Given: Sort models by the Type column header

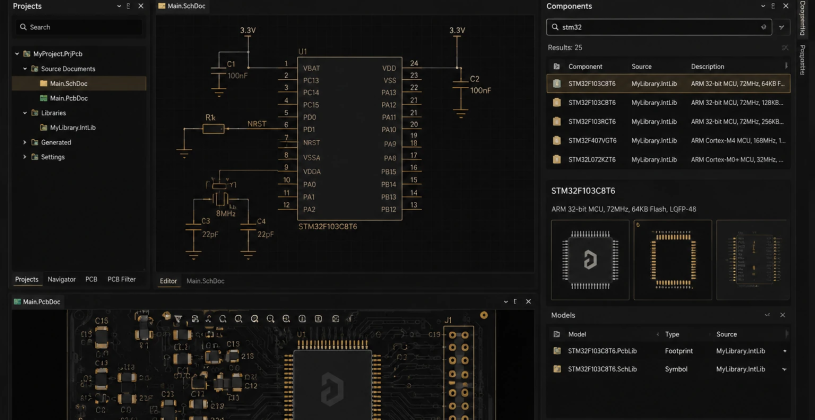Looking at the screenshot, I should 672,334.
